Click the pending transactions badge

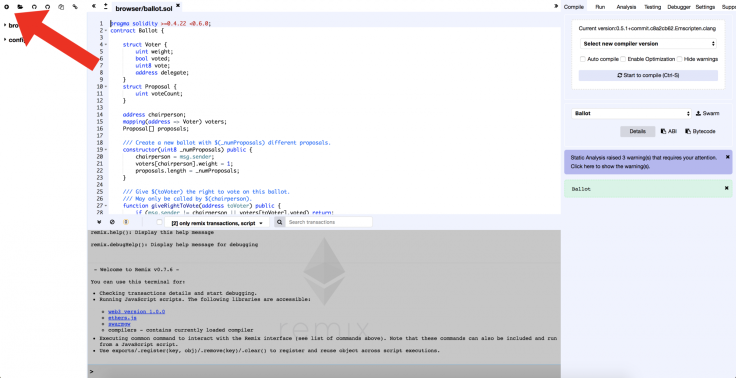coord(126,222)
